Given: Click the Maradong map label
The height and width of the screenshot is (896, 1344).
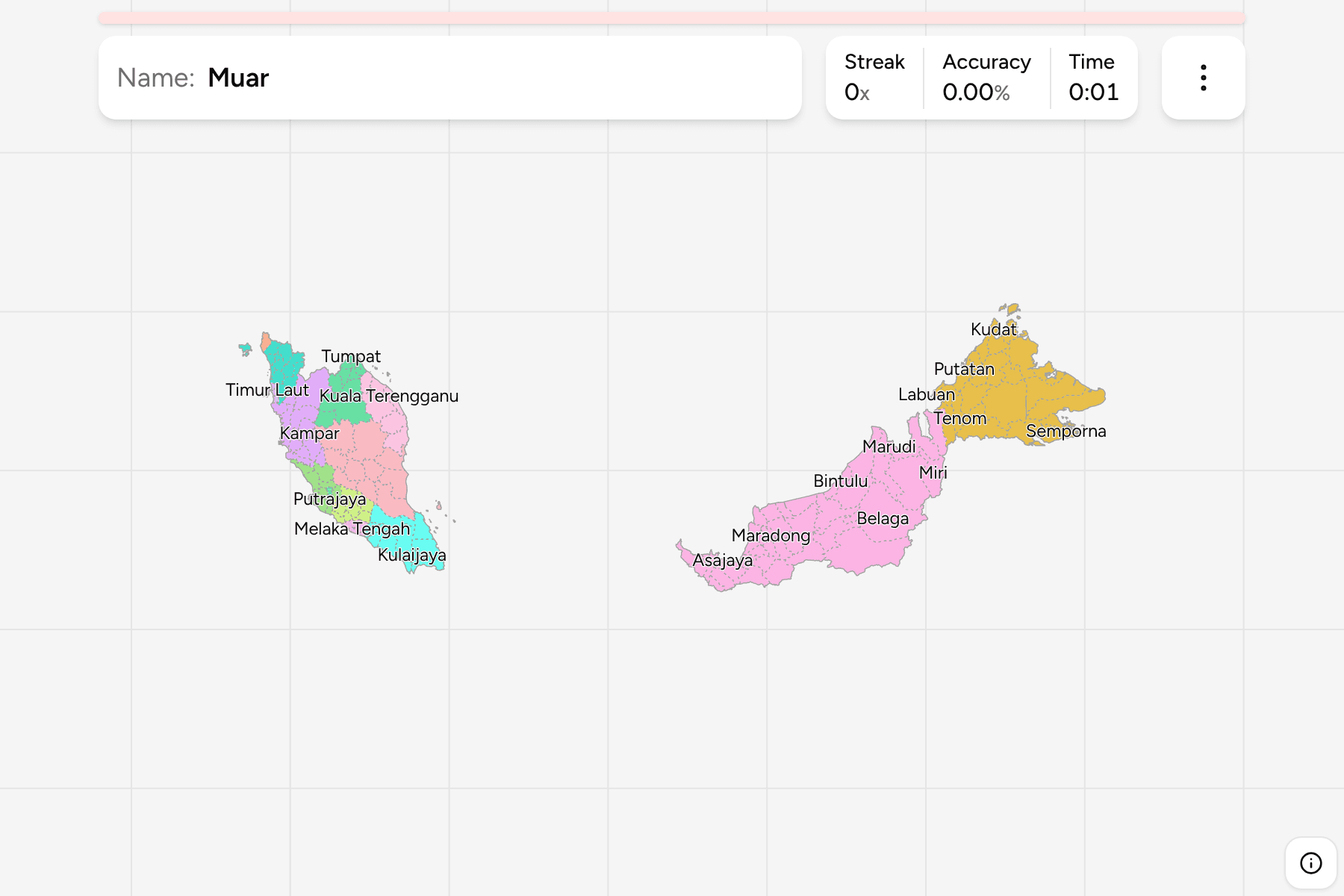Looking at the screenshot, I should pos(771,535).
